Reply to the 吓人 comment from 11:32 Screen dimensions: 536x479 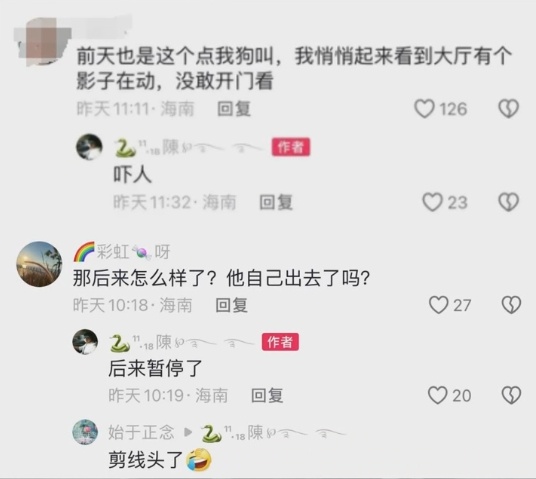click(x=276, y=202)
